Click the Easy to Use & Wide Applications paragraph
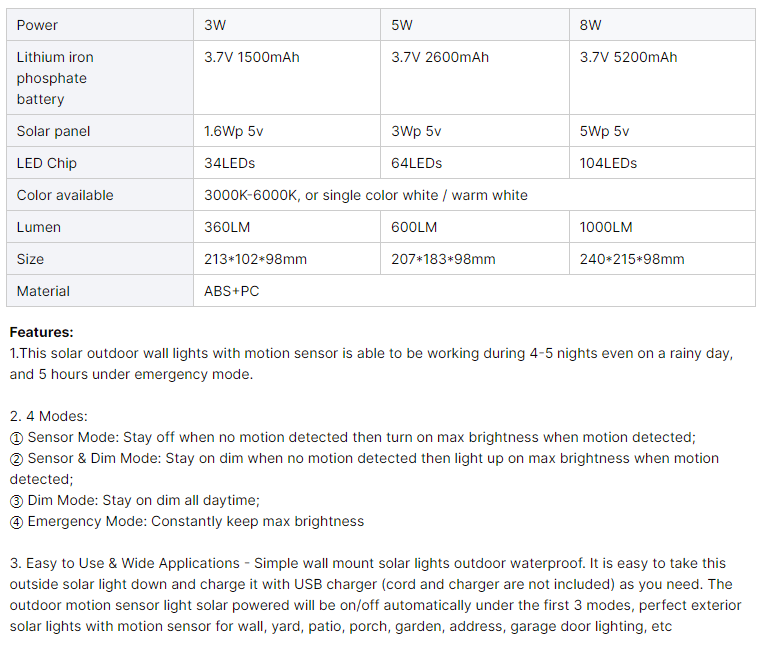This screenshot has height=657, width=773. 375,595
